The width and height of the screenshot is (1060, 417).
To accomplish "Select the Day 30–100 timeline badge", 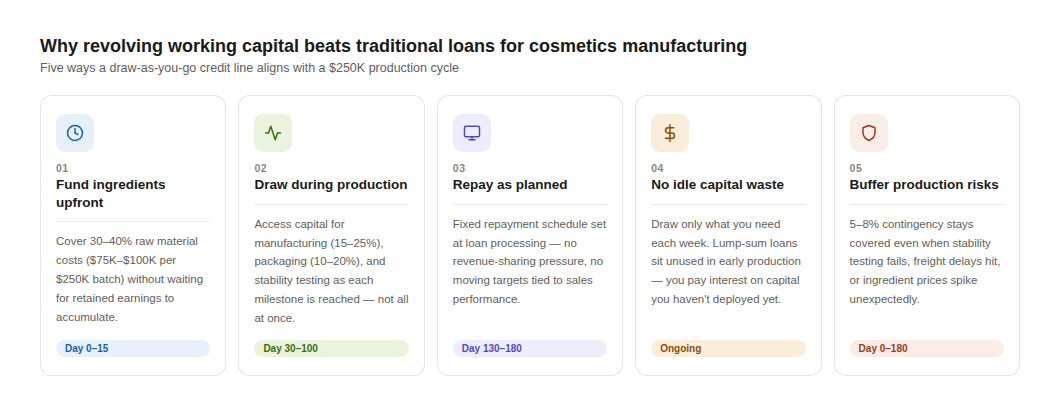I will tap(331, 348).
